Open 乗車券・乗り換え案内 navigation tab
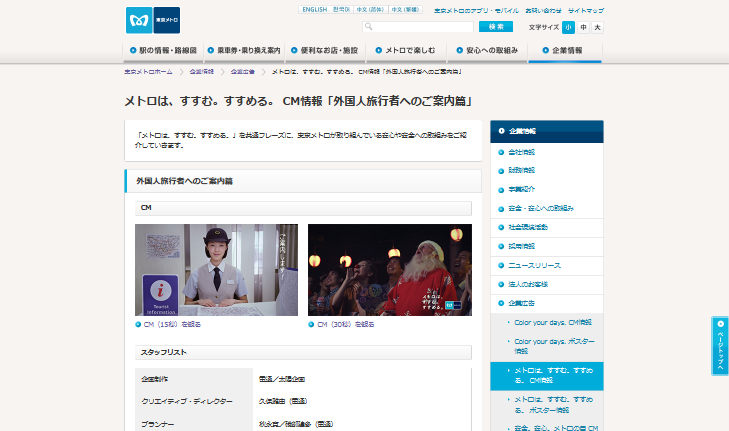This screenshot has height=431, width=729. point(244,51)
